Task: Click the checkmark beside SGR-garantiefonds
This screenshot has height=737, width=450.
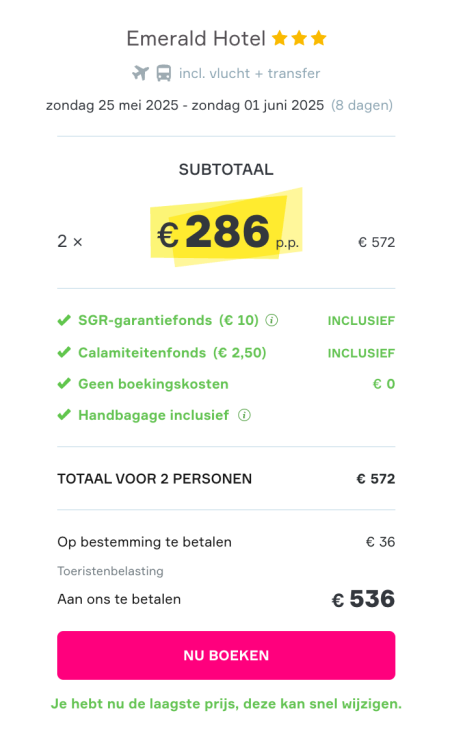Action: [64, 320]
